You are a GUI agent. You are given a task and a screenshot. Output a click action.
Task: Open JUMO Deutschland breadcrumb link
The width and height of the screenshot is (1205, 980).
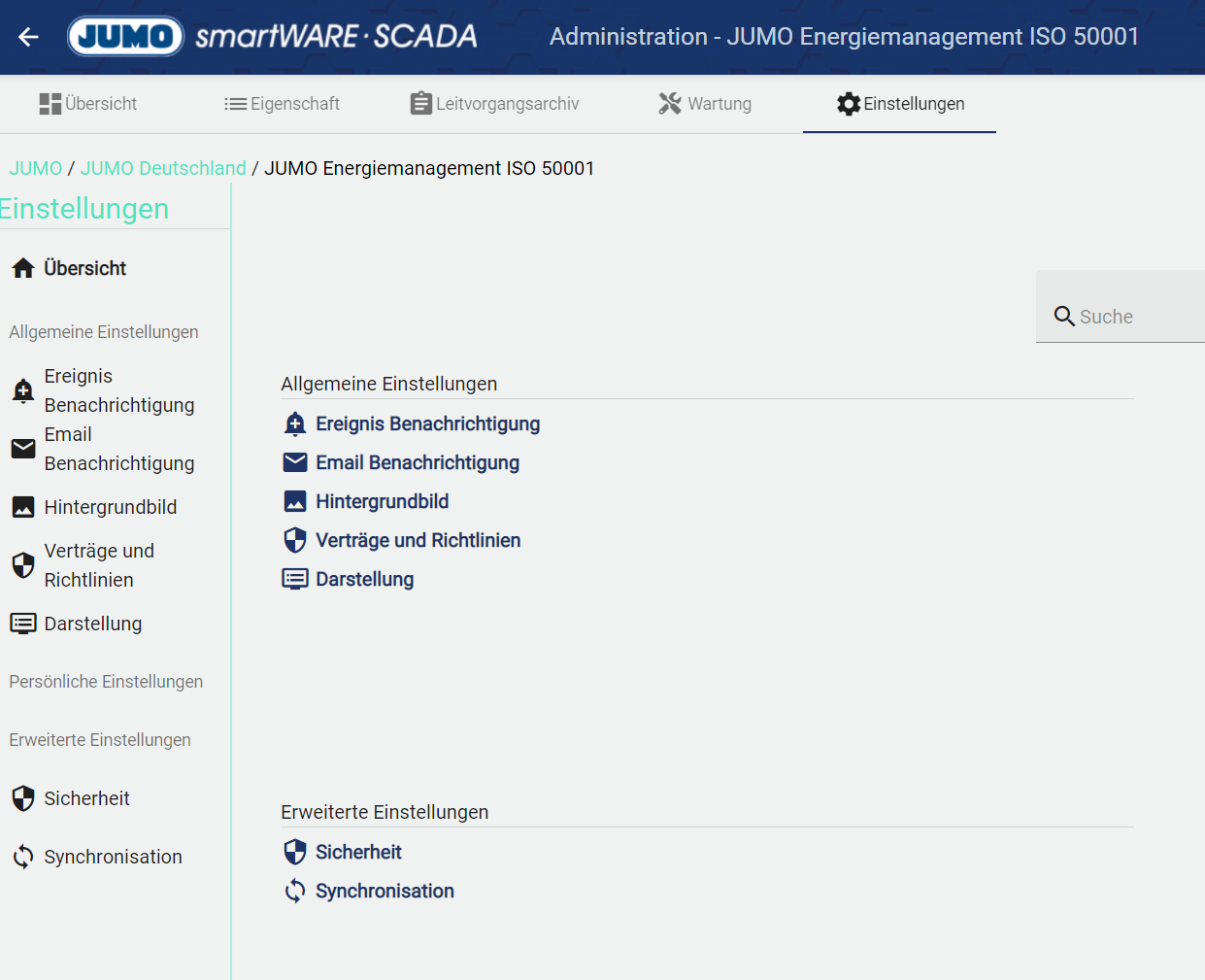pyautogui.click(x=163, y=168)
